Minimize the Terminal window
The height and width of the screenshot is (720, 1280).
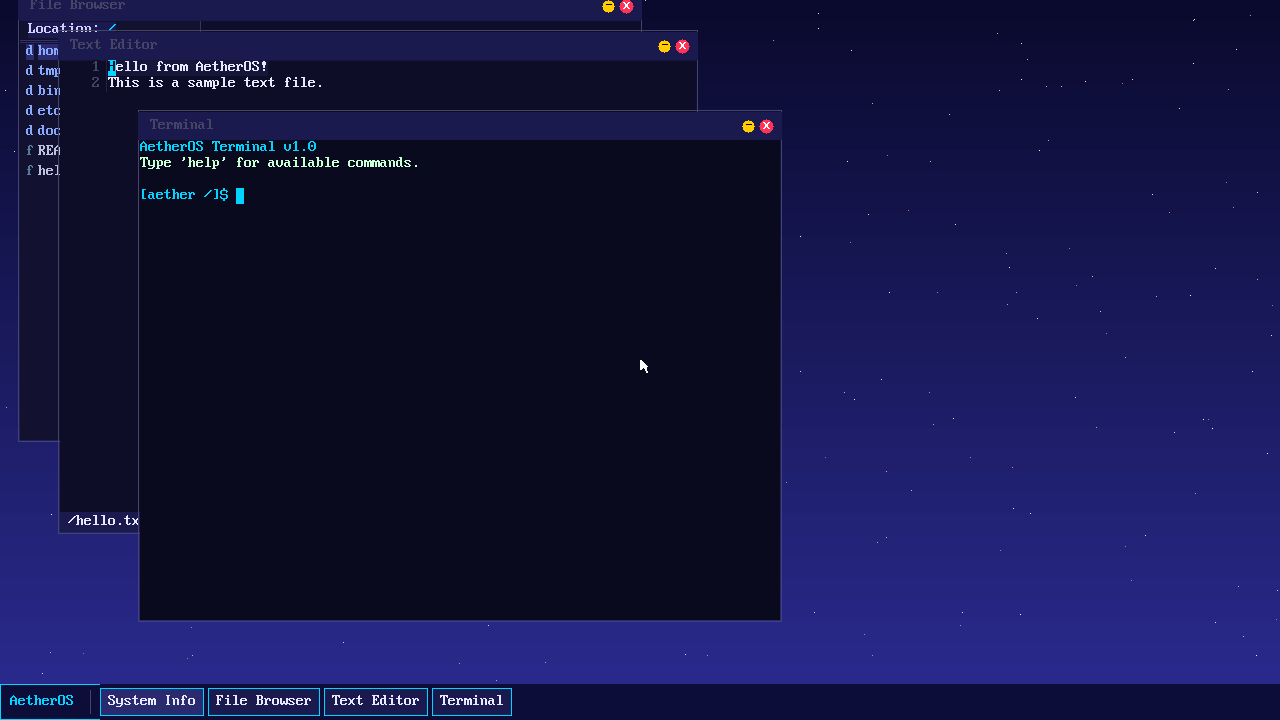(748, 126)
